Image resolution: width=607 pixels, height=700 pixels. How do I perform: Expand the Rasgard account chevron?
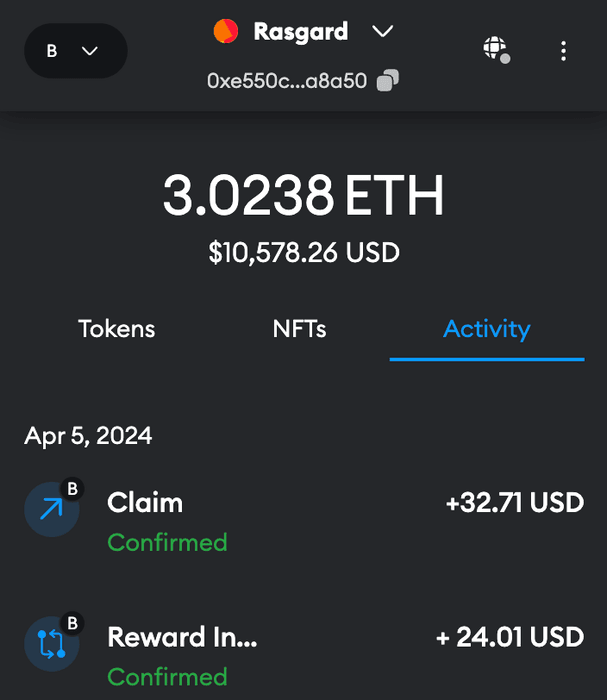point(382,32)
